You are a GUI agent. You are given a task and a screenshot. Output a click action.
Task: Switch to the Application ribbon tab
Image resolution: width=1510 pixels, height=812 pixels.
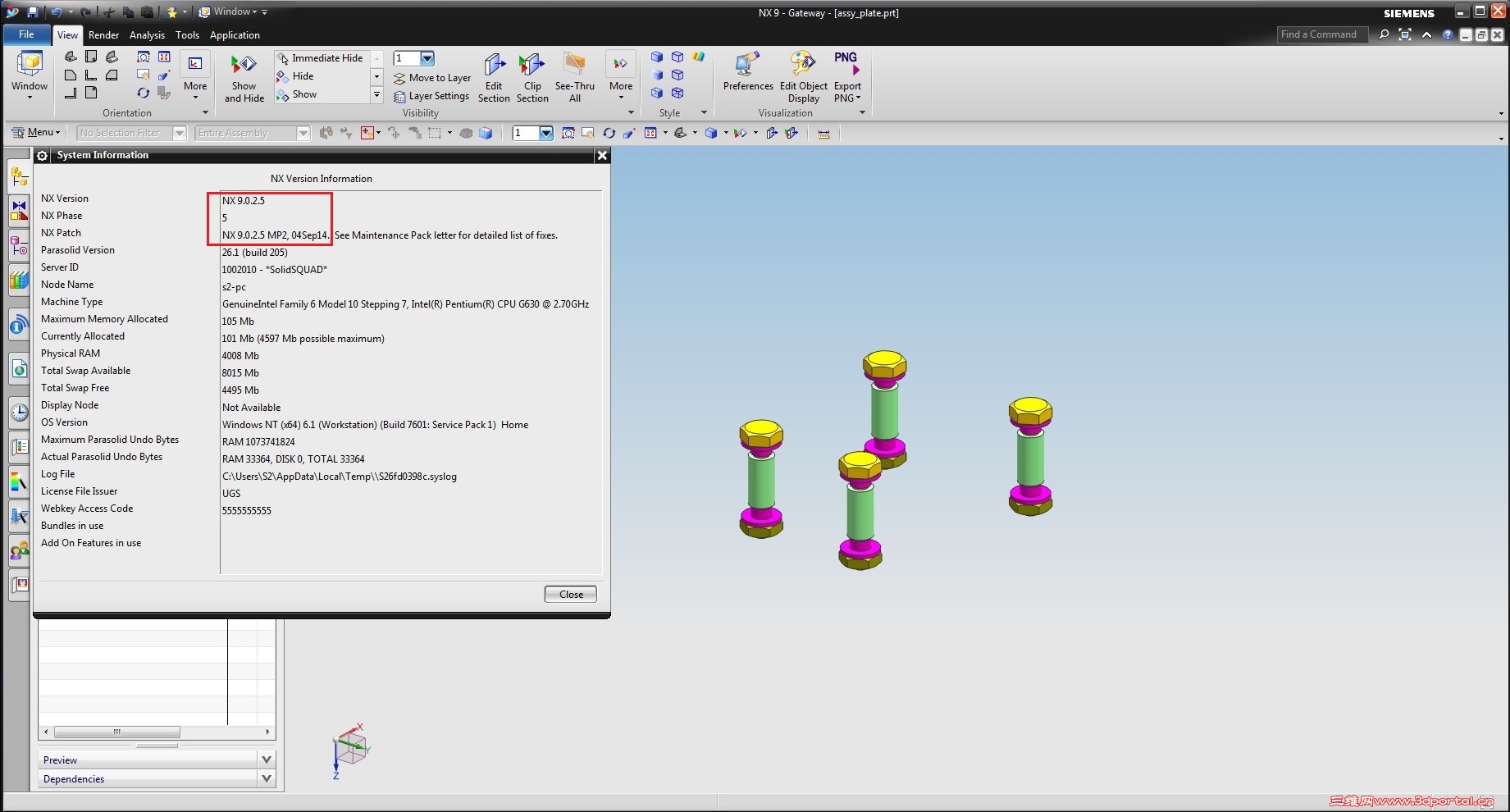tap(235, 34)
